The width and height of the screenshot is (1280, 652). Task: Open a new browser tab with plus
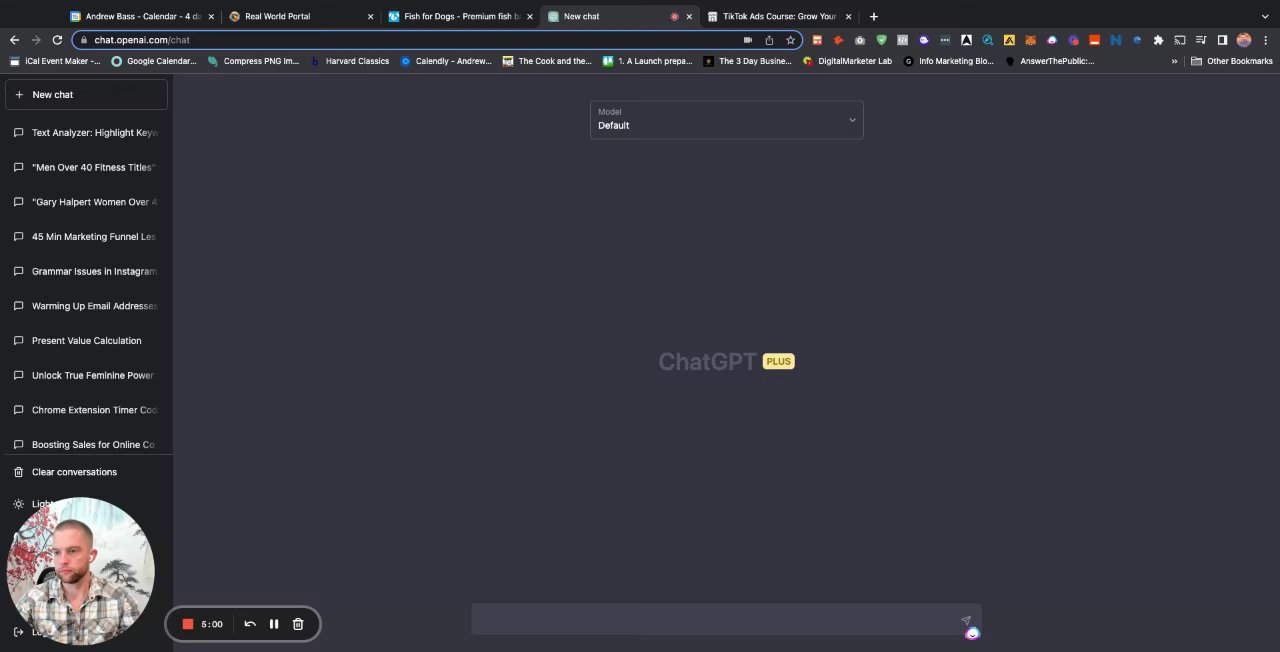click(x=874, y=16)
